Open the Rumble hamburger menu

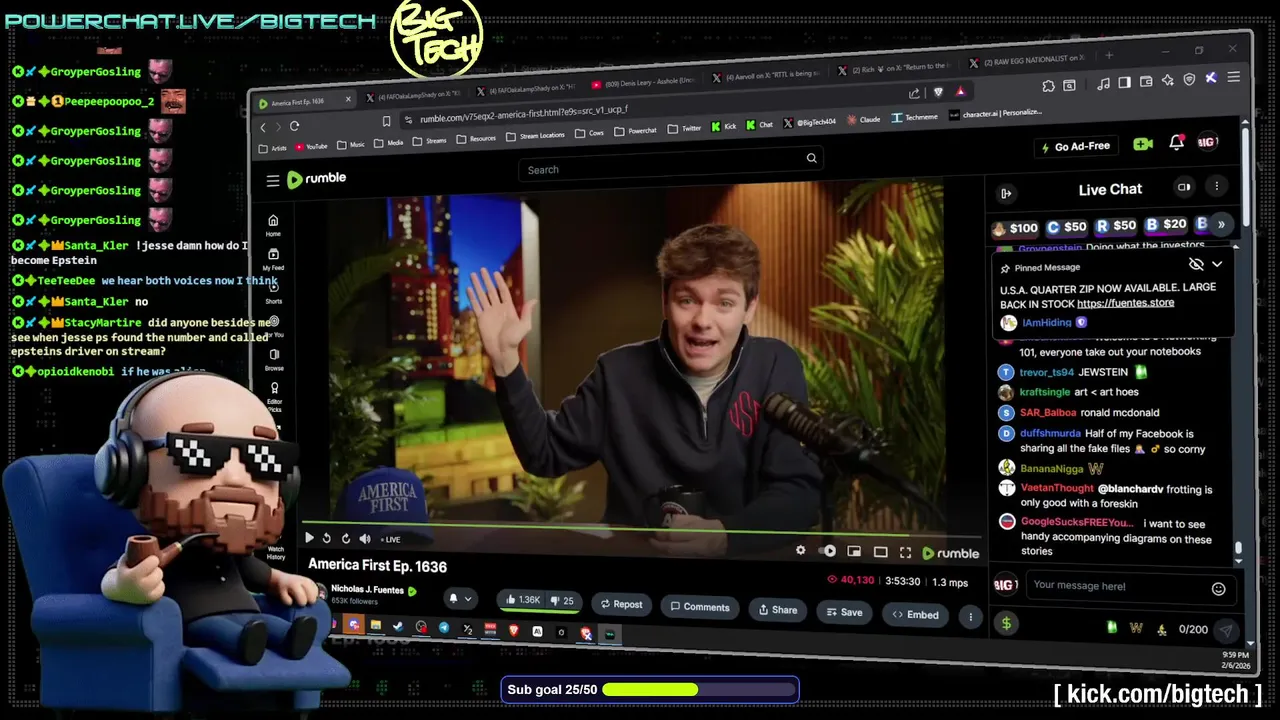click(x=273, y=180)
